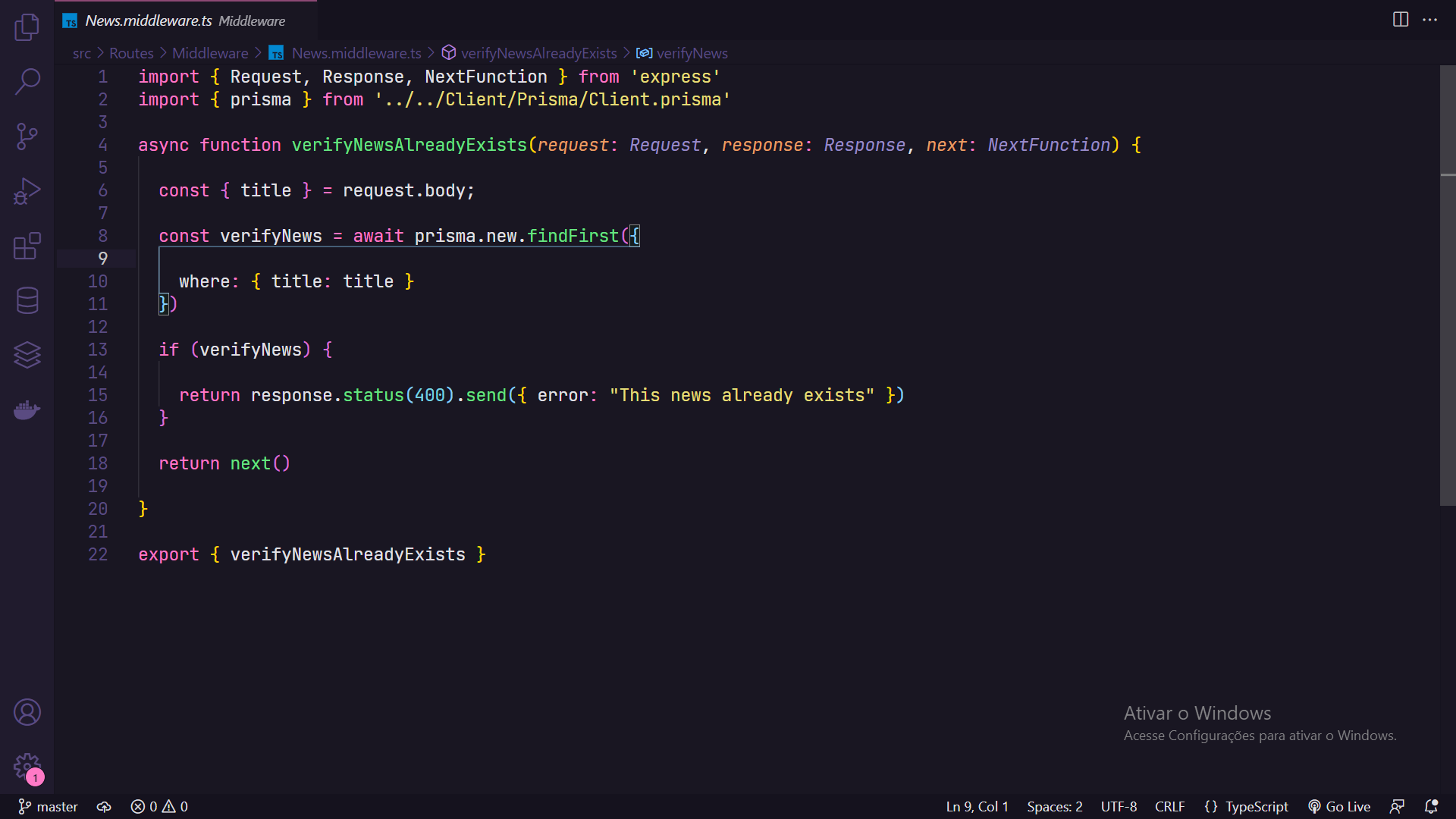The image size is (1456, 819).
Task: Click the Go Live server button
Action: (x=1339, y=806)
